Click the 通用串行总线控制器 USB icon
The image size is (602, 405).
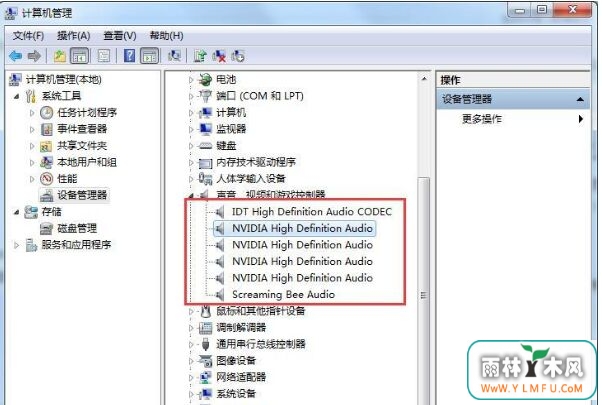coord(206,344)
